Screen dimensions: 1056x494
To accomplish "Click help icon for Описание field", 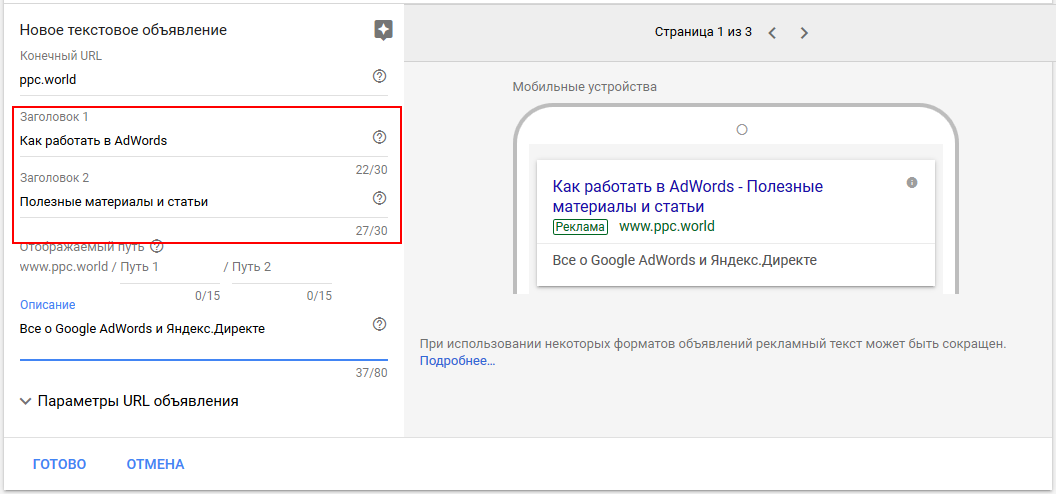I will point(379,324).
